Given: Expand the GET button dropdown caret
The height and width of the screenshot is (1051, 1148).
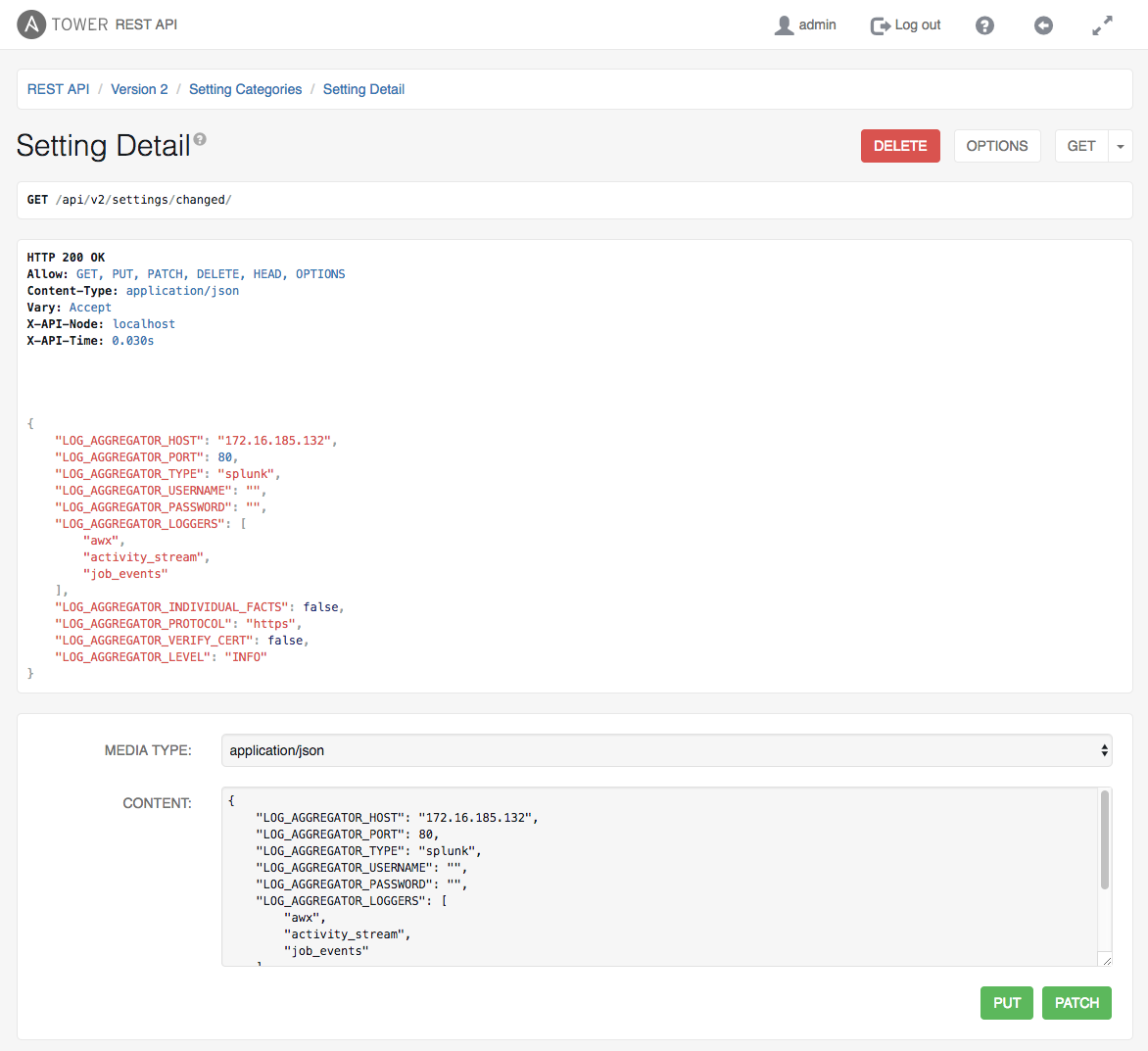Looking at the screenshot, I should point(1120,146).
